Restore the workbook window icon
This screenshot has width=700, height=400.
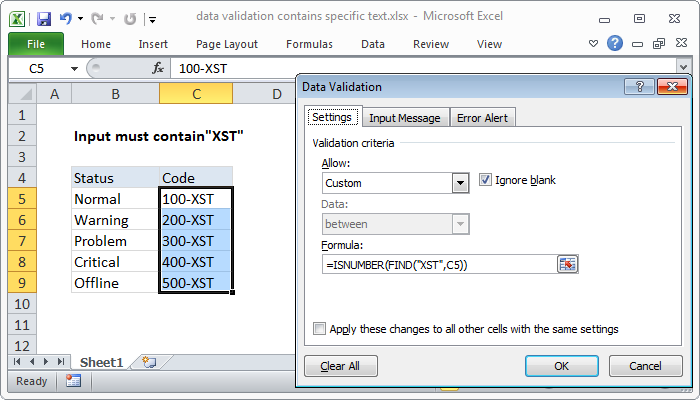click(658, 44)
